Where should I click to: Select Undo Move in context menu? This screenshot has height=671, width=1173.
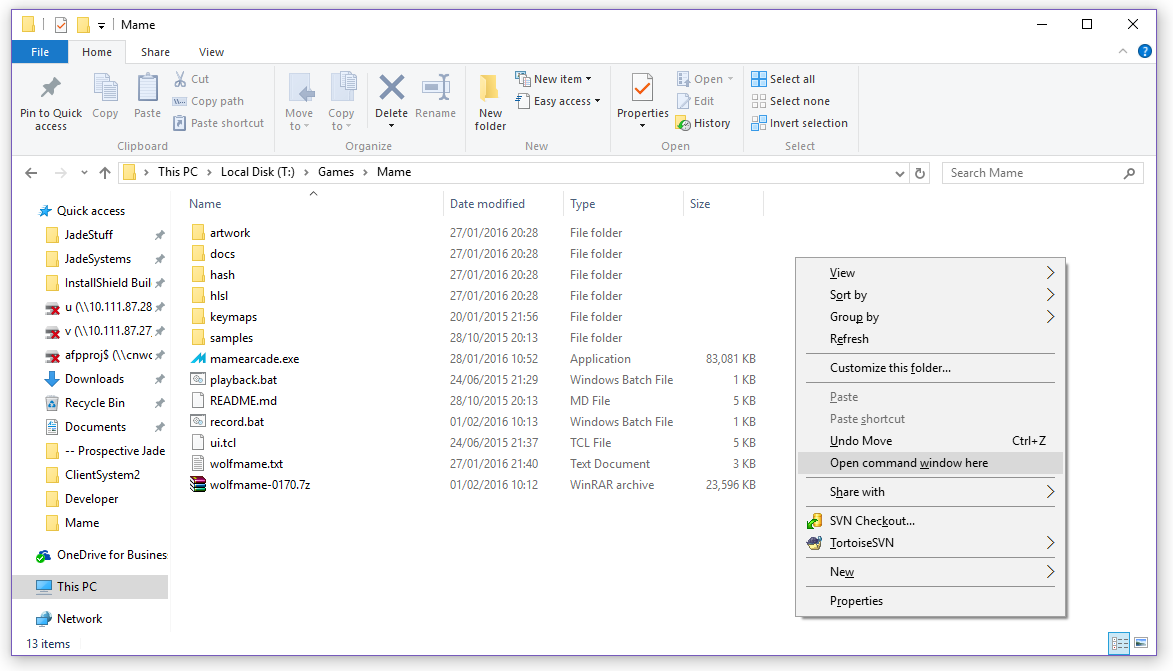(930, 441)
